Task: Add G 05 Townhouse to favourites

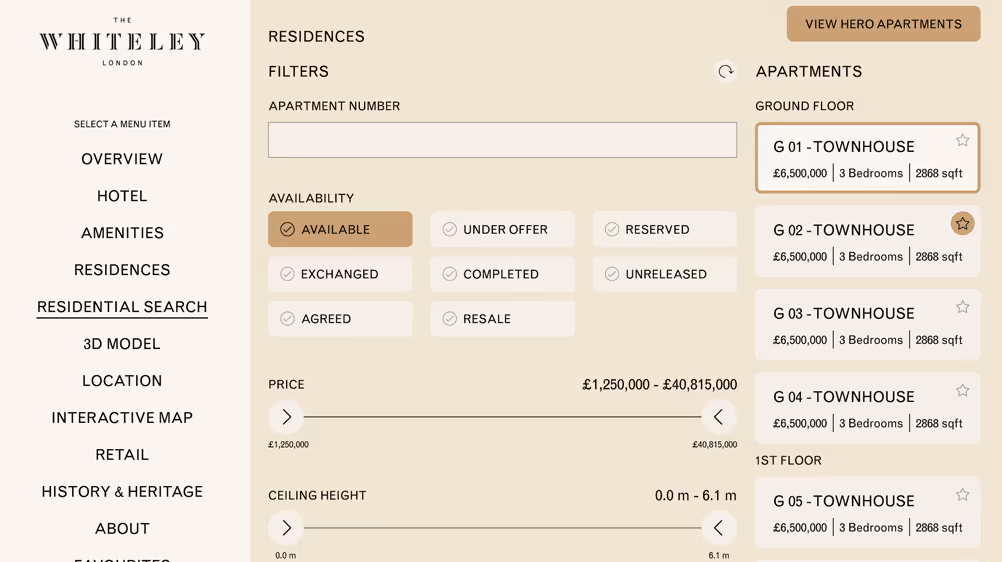Action: pos(962,495)
